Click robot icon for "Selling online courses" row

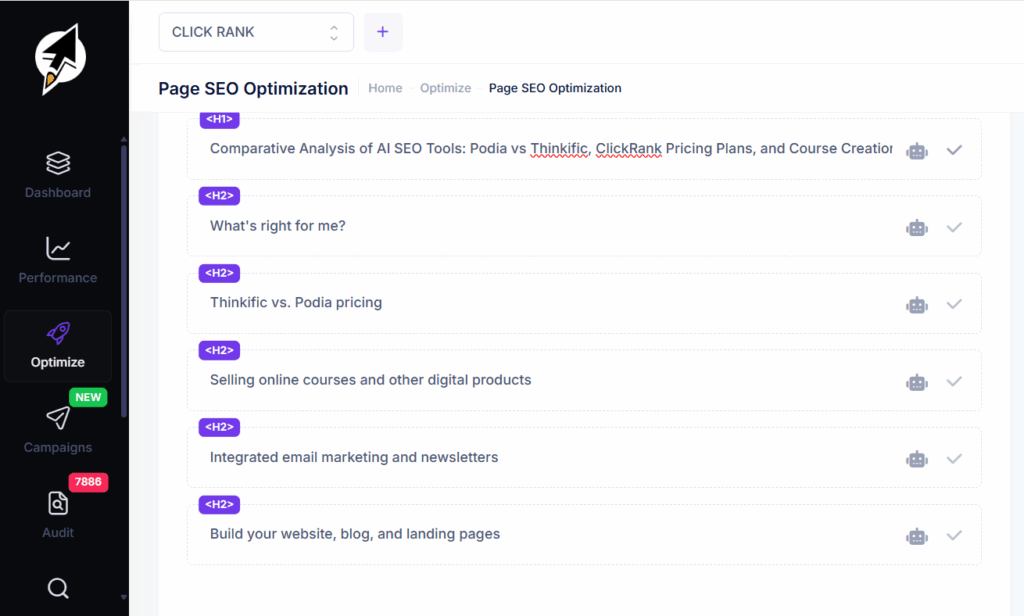coord(917,382)
